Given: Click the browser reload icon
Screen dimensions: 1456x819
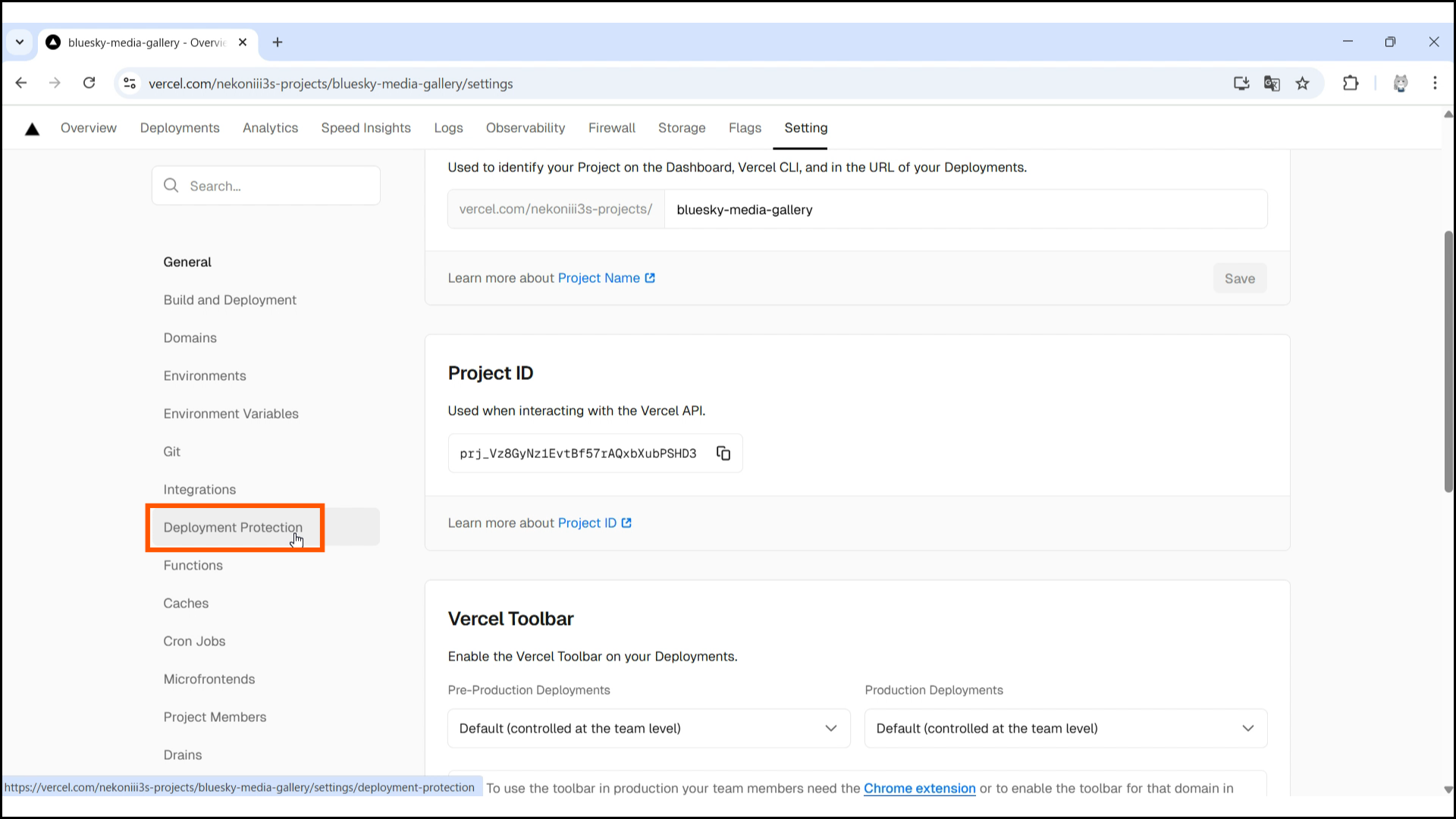Looking at the screenshot, I should click(x=89, y=83).
